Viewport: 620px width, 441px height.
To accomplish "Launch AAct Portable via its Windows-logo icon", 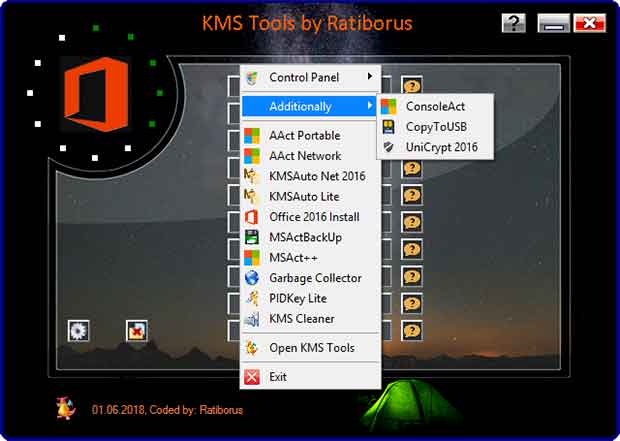I will (252, 136).
